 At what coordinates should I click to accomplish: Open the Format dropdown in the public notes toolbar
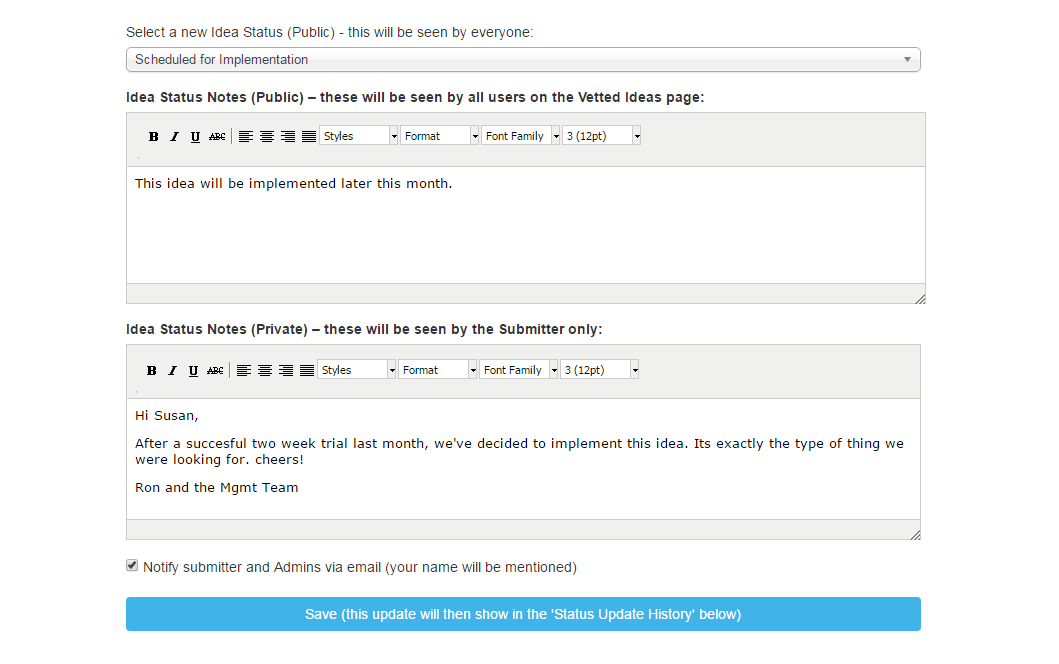[440, 135]
